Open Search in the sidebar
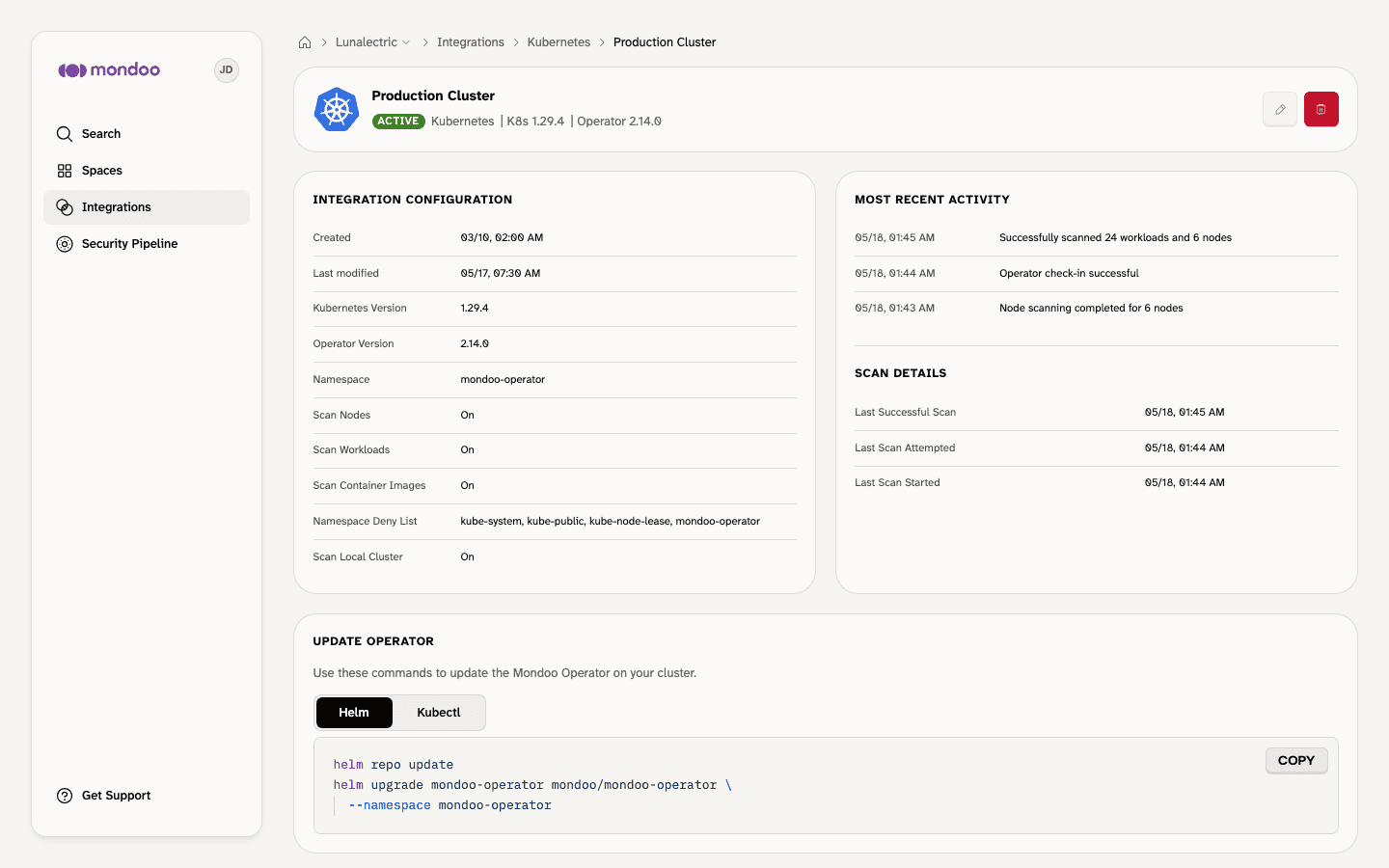This screenshot has width=1389, height=868. pyautogui.click(x=147, y=134)
